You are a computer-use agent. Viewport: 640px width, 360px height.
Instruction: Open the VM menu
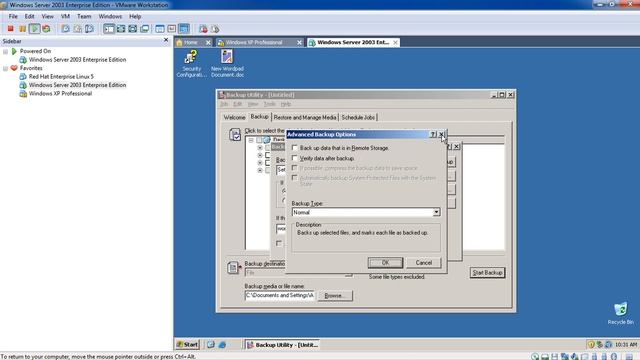coord(65,16)
